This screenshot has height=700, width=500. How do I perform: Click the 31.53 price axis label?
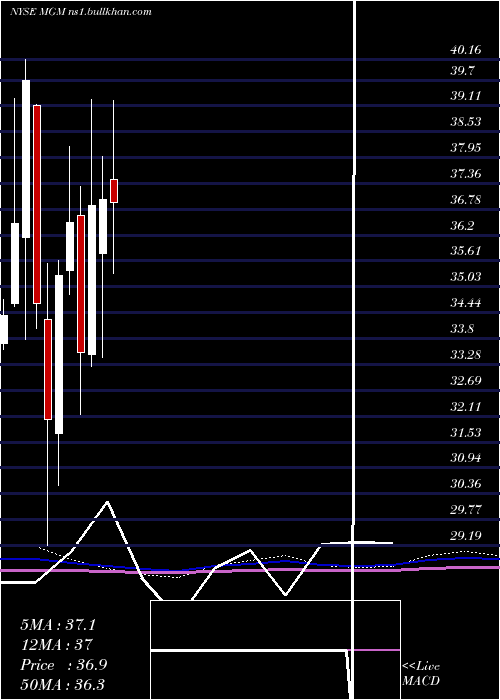tap(466, 432)
